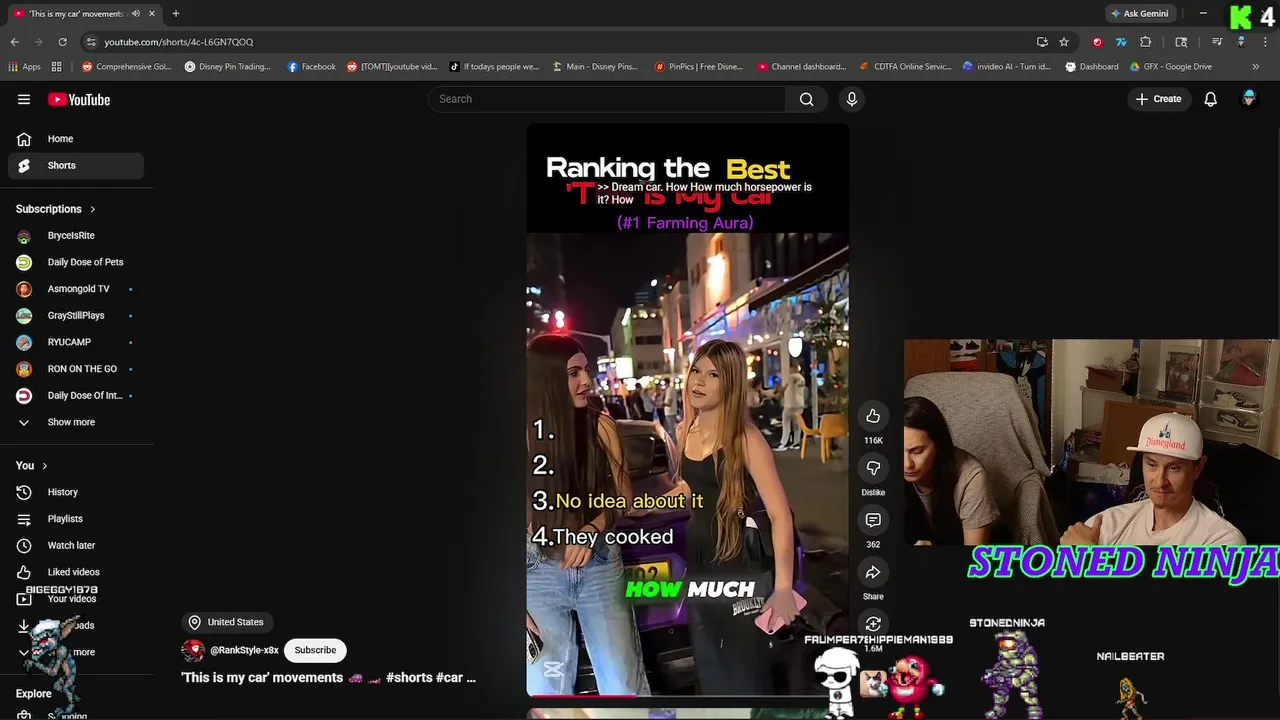Open GFX - Google Drive bookmark
Image resolution: width=1280 pixels, height=720 pixels.
[1170, 67]
